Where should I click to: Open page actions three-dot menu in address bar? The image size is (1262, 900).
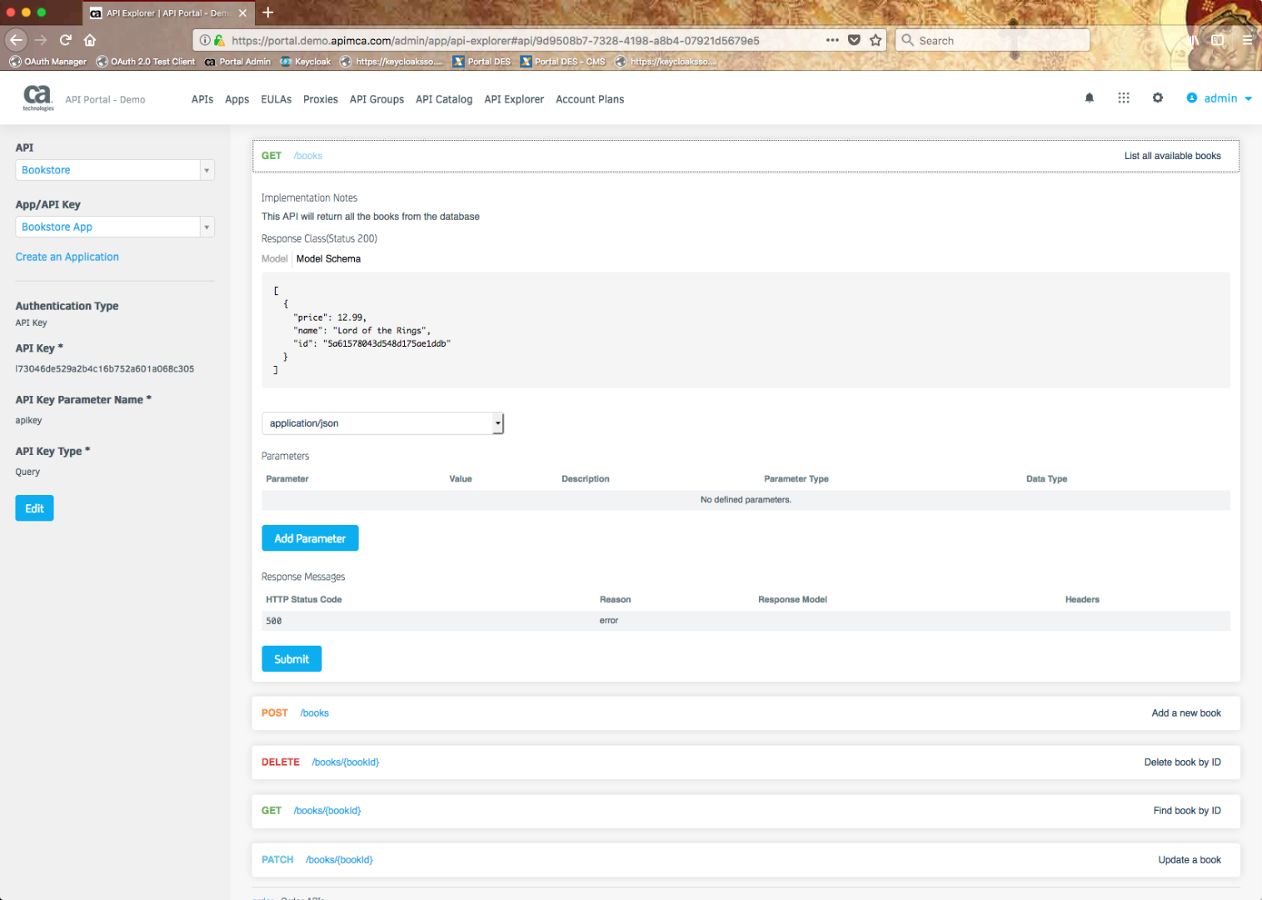[832, 40]
